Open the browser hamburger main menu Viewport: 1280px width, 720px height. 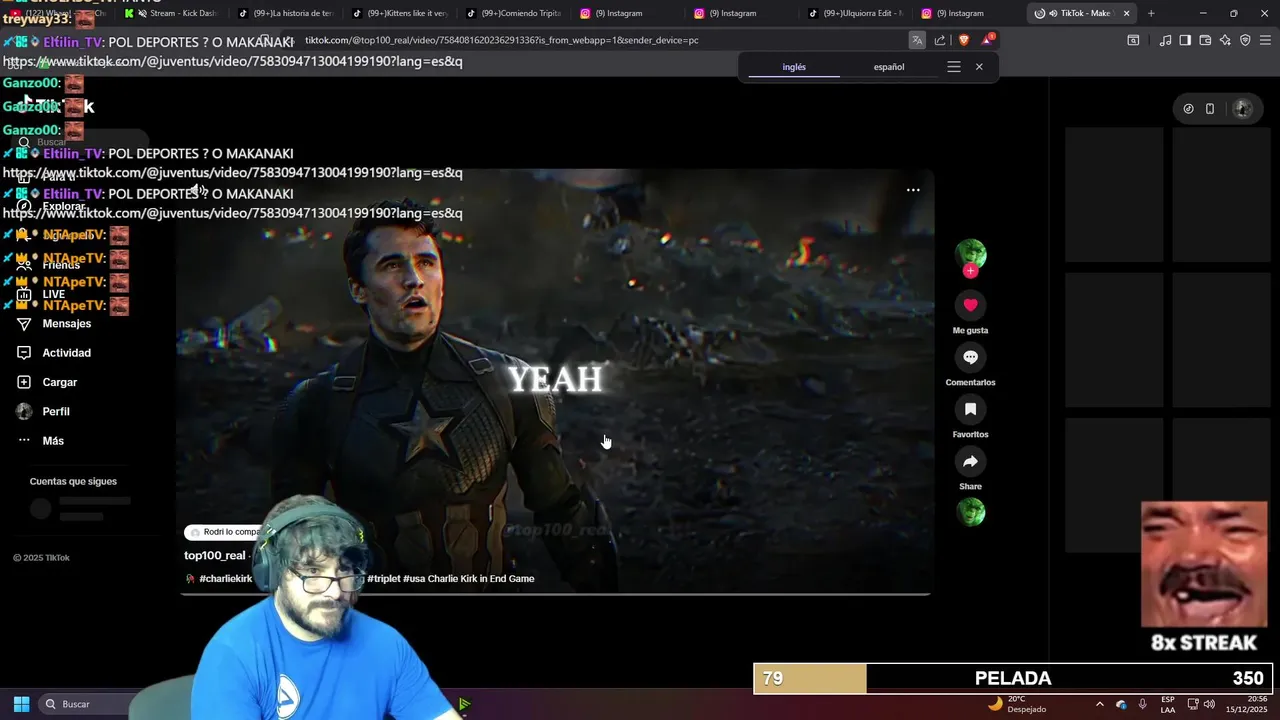pos(1266,40)
